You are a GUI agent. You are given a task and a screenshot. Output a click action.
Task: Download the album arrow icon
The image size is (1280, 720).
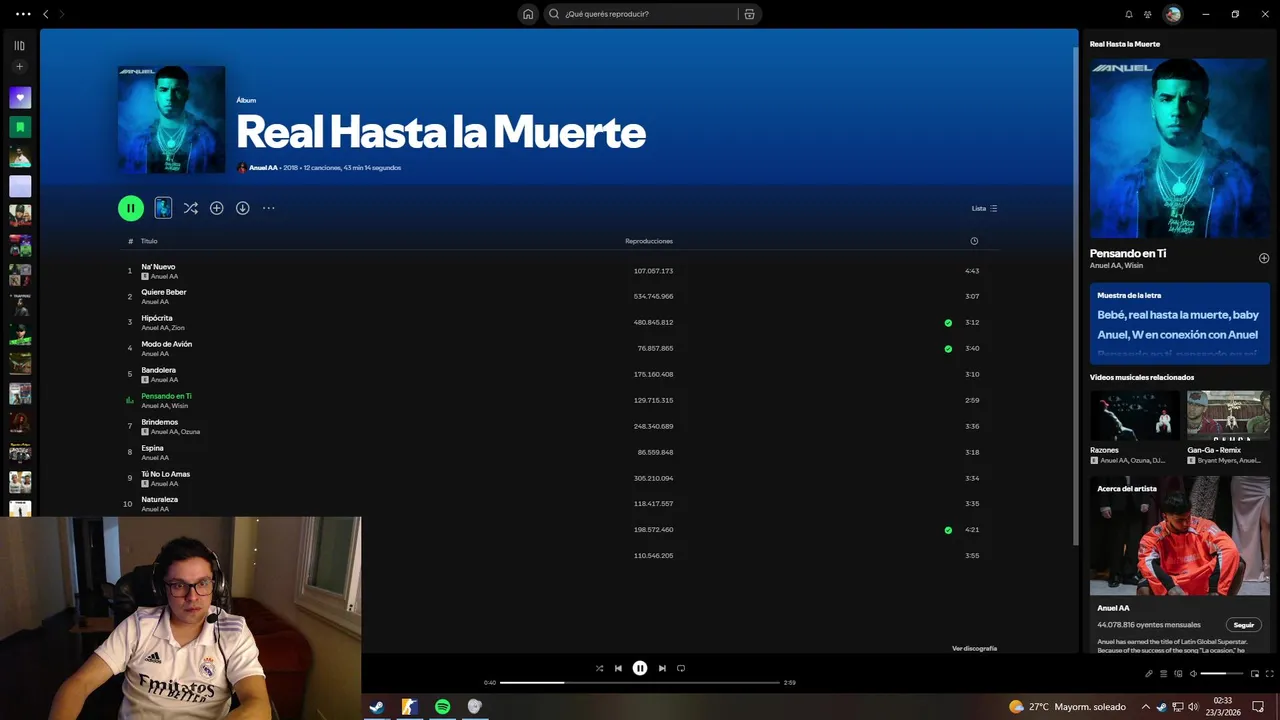242,208
